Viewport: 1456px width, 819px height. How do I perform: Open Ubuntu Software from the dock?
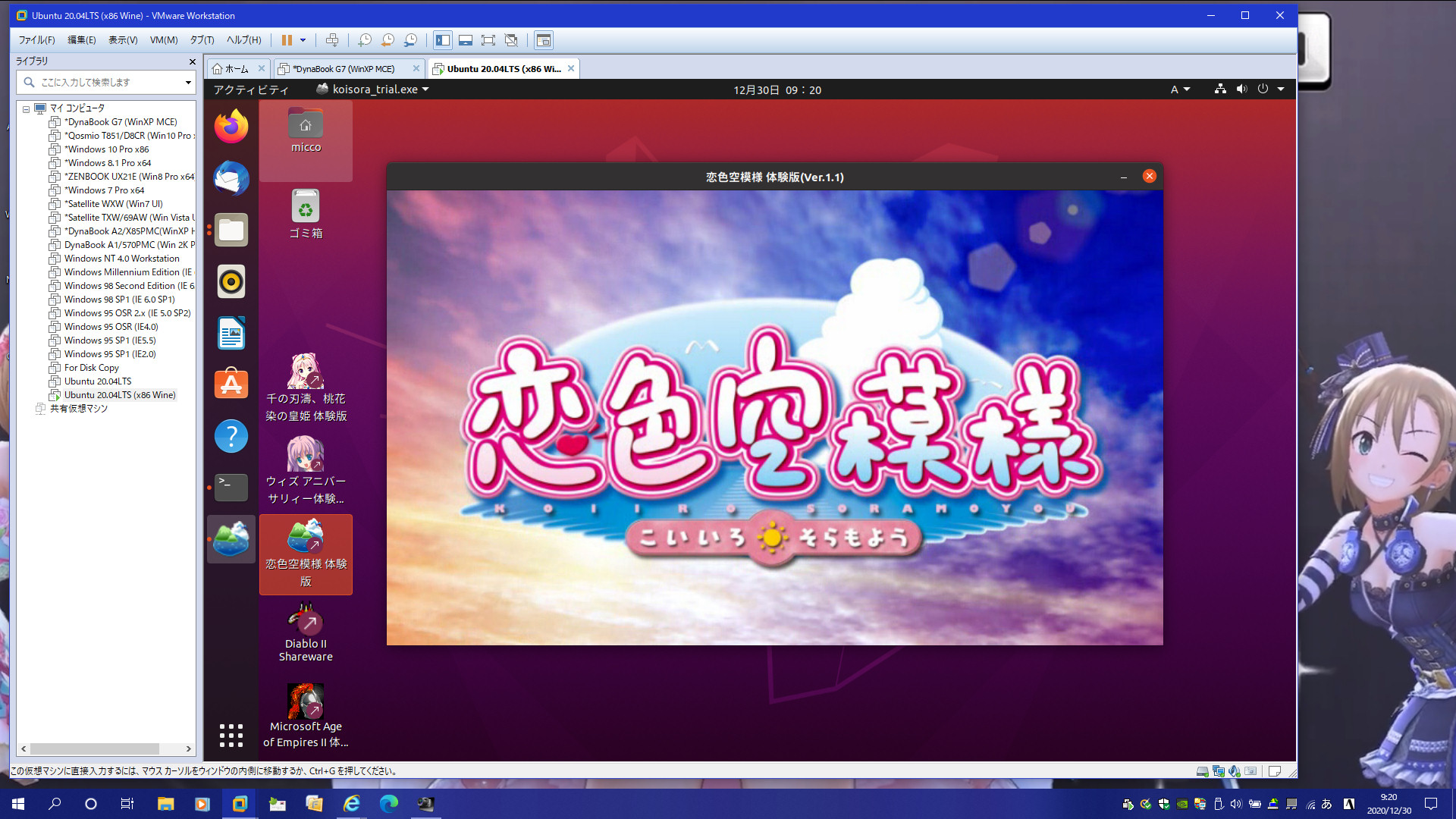[x=231, y=384]
